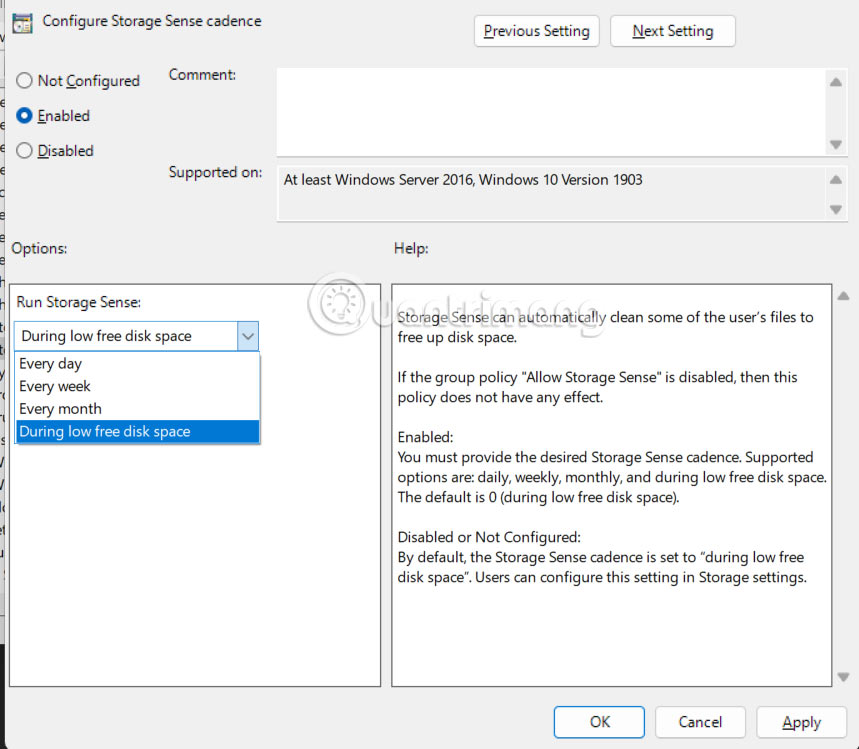Dismiss the dialog with Cancel

700,722
